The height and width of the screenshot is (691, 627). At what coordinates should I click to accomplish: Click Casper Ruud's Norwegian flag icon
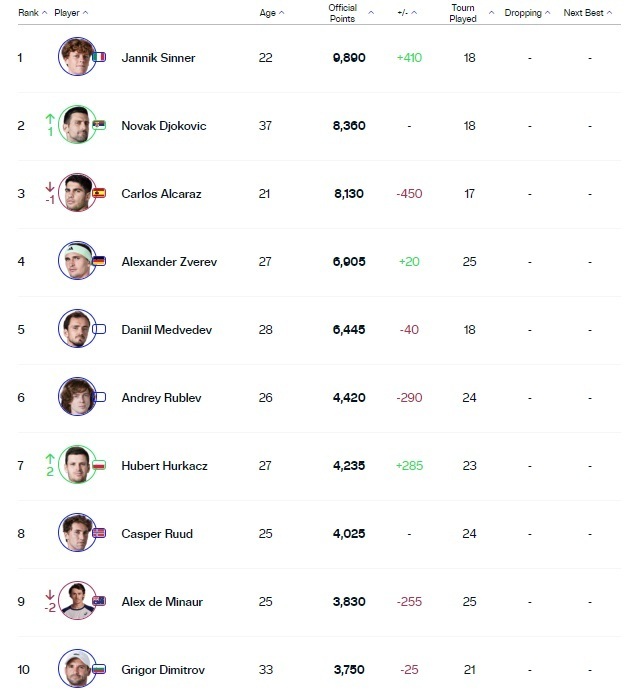coord(98,534)
